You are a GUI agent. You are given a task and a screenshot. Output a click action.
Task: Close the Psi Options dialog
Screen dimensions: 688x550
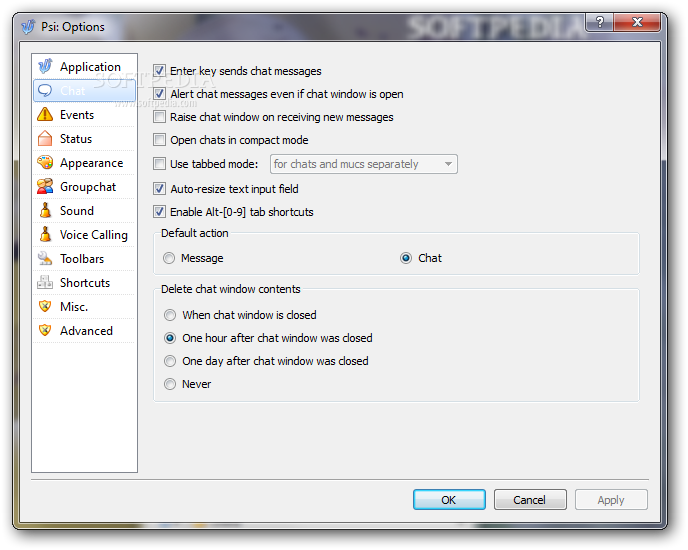coord(637,22)
